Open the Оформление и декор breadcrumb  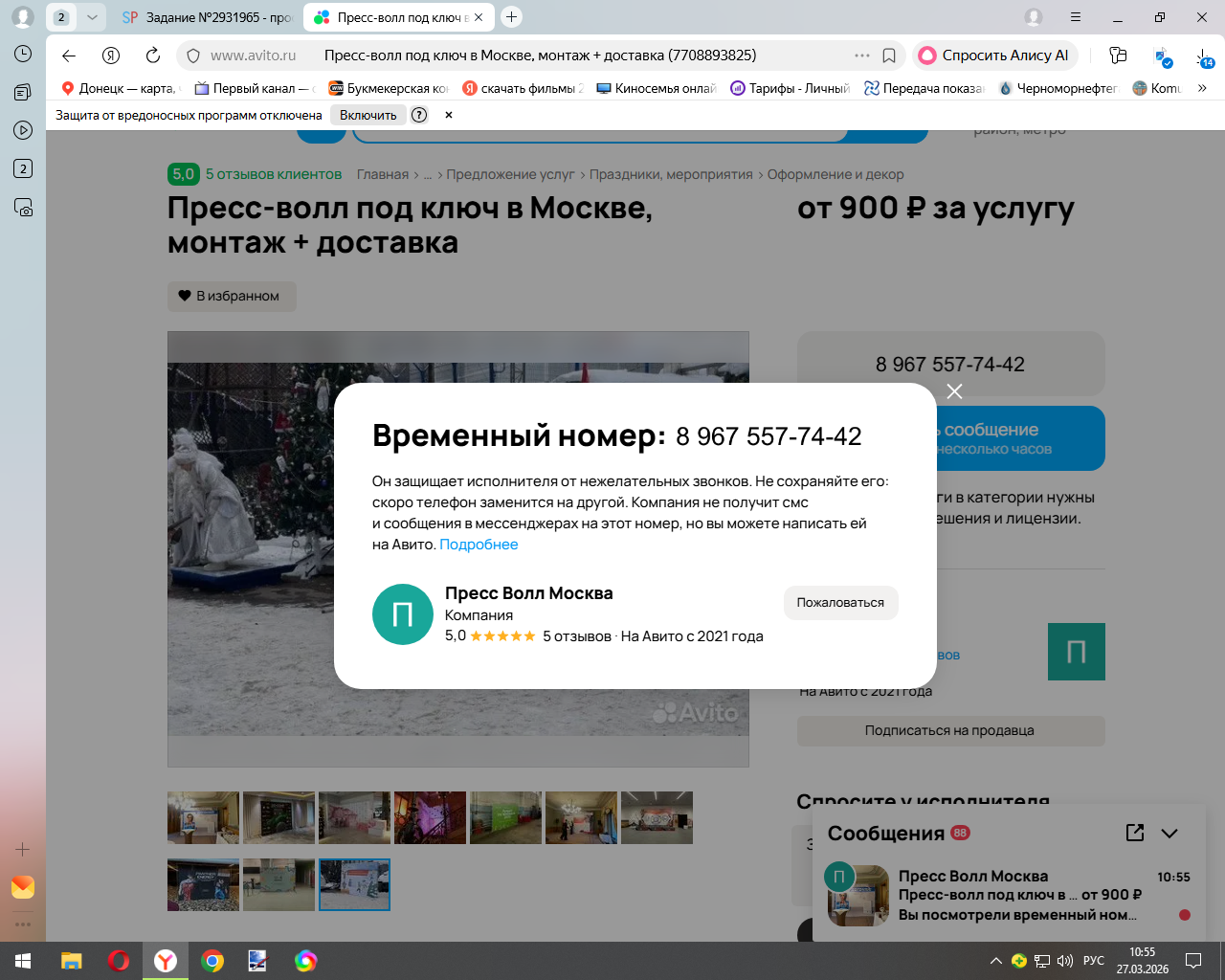[835, 174]
